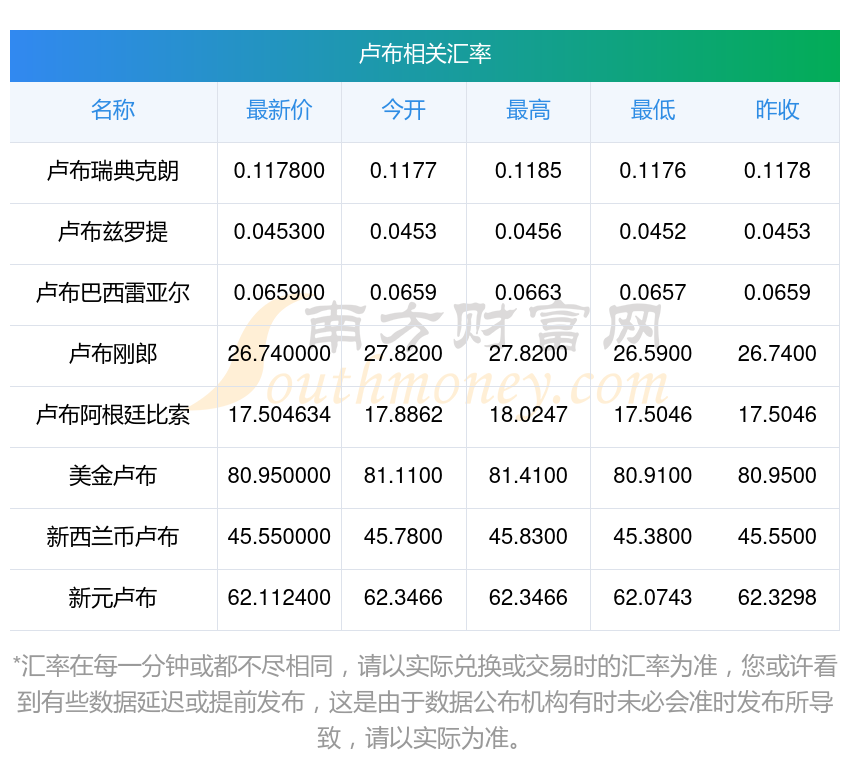Select the 名称 column header
850x769 pixels.
click(113, 111)
